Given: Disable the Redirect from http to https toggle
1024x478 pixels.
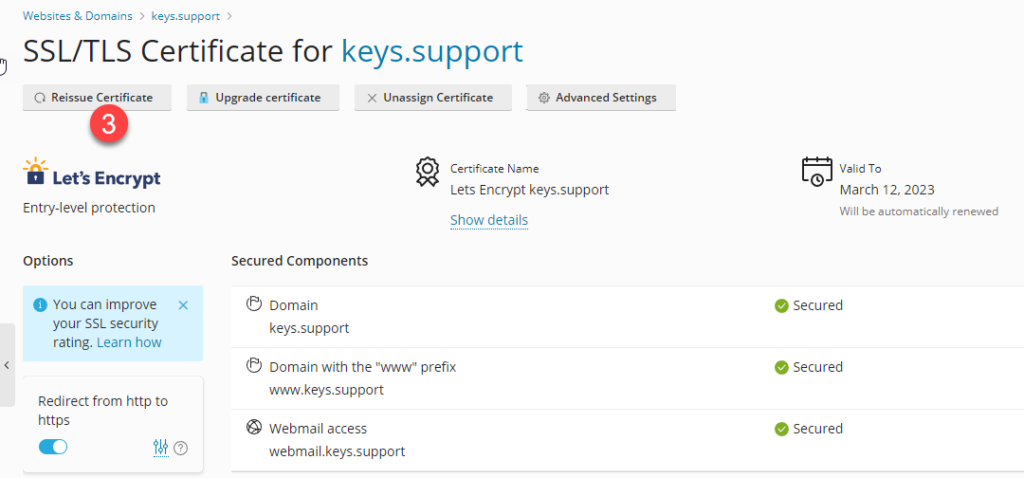Looking at the screenshot, I should (53, 447).
